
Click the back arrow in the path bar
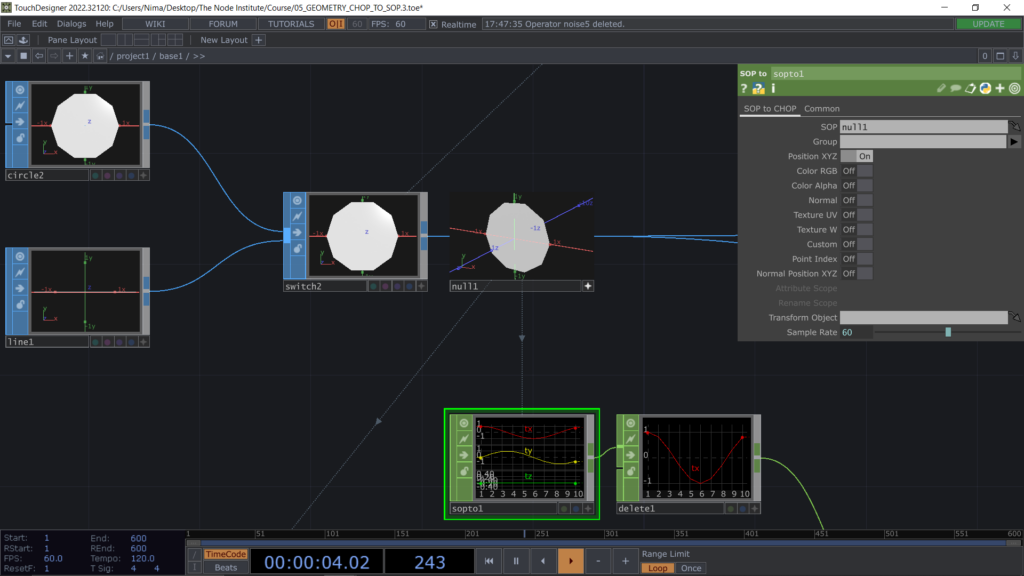click(39, 56)
